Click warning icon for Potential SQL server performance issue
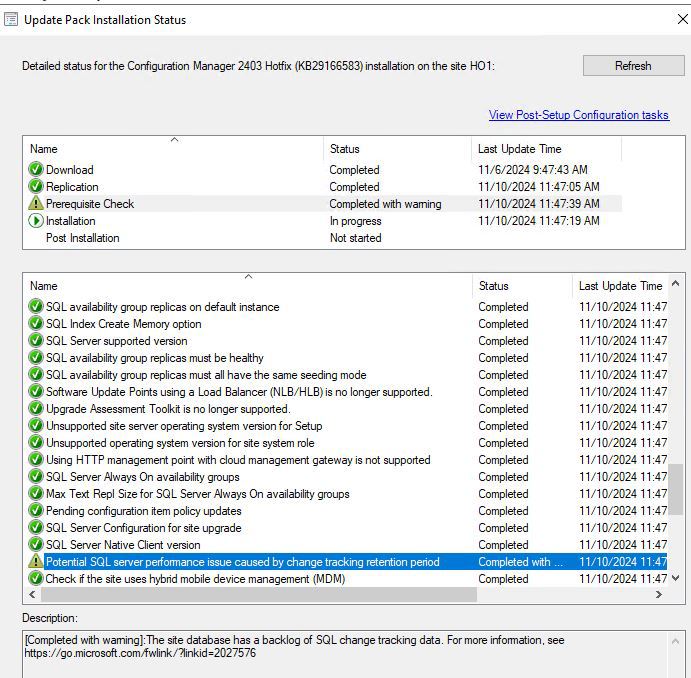This screenshot has width=691, height=678. pyautogui.click(x=36, y=561)
